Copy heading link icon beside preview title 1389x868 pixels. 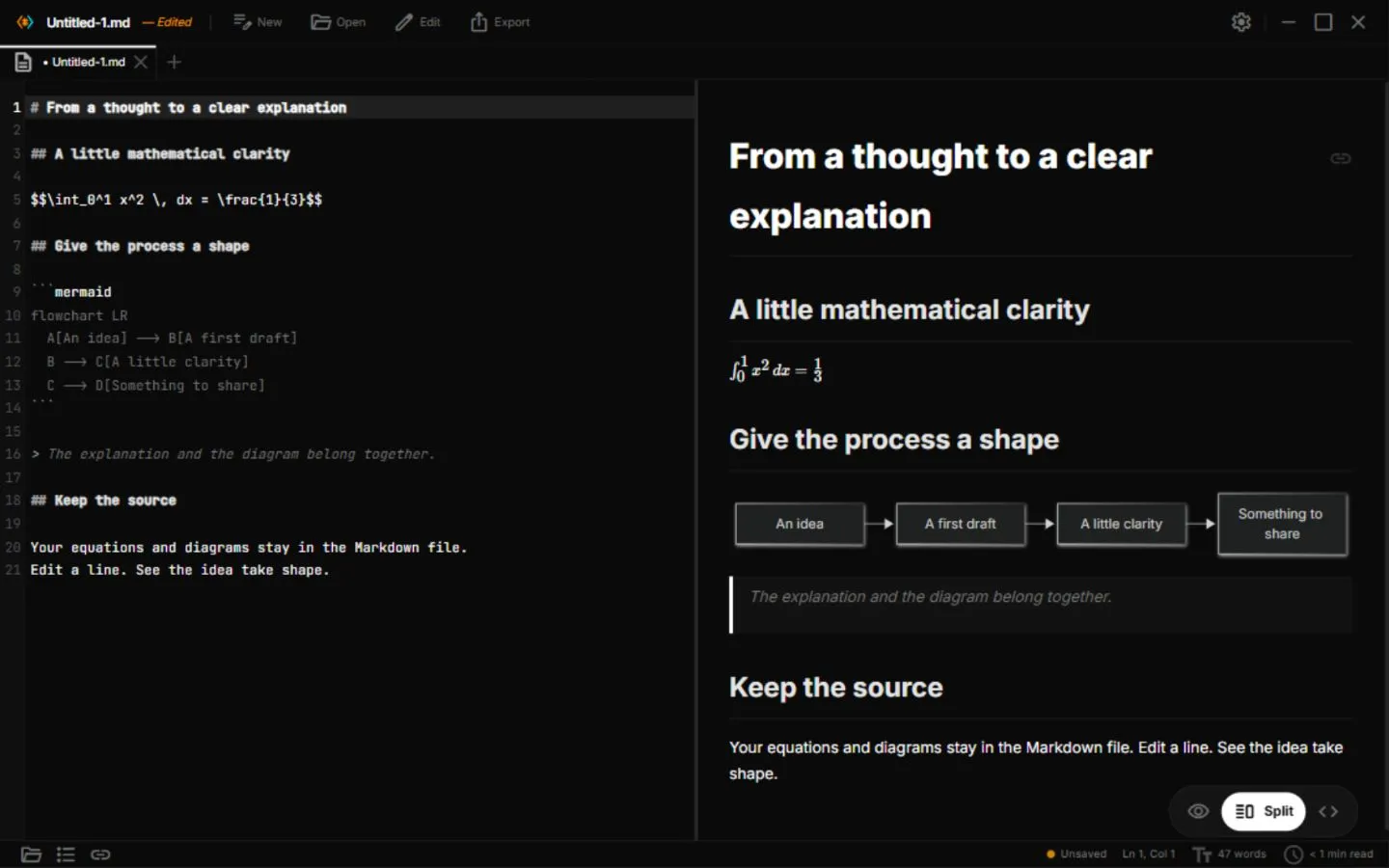[x=1341, y=158]
